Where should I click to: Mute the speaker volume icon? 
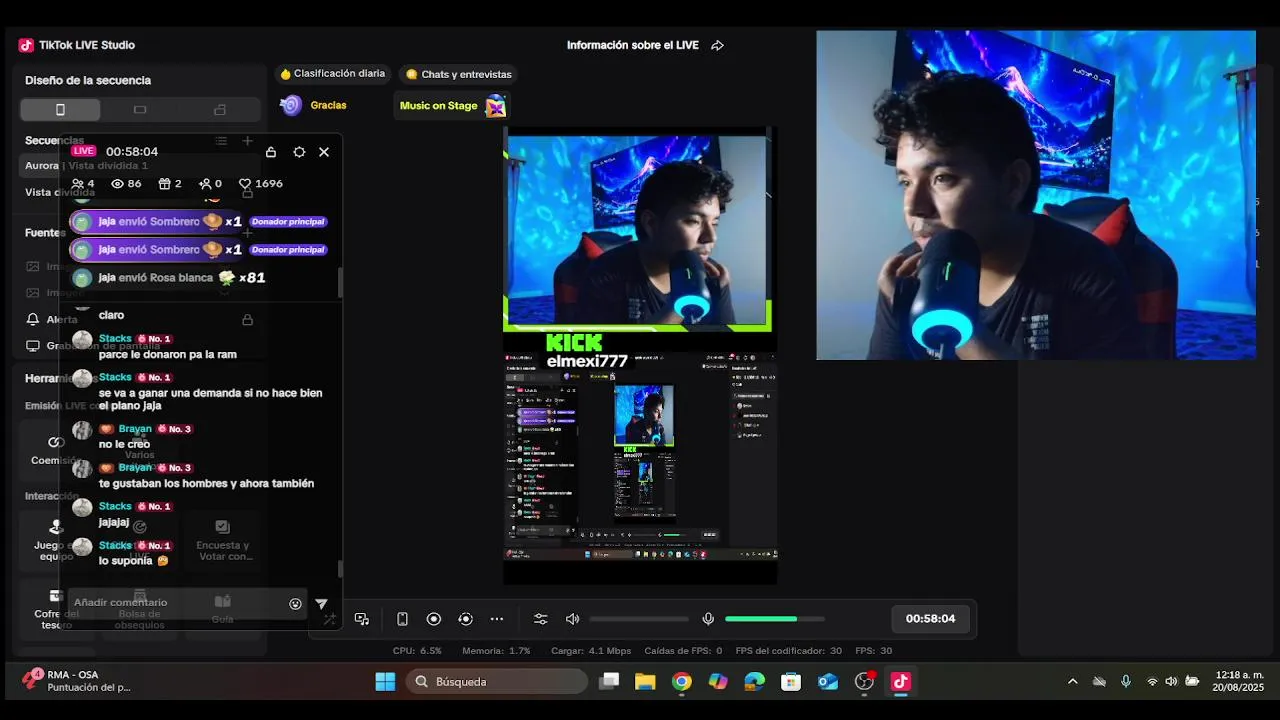tap(572, 619)
